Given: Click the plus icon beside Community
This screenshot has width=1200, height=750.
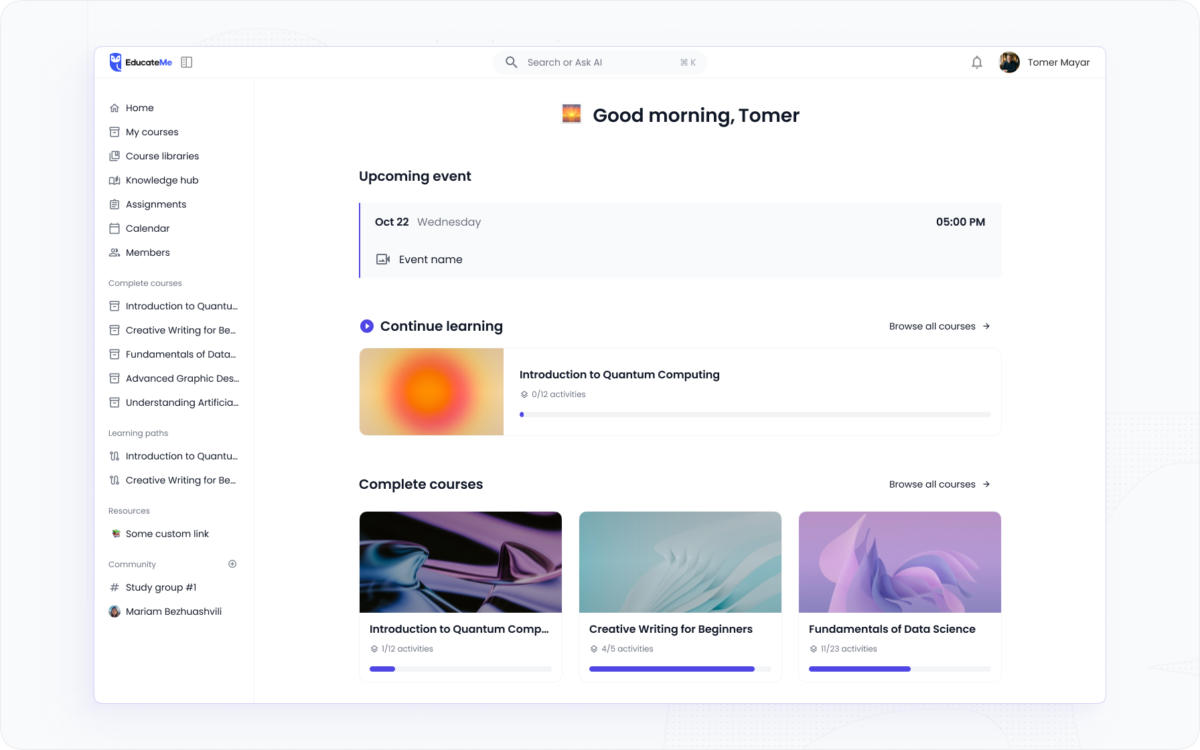Looking at the screenshot, I should click(x=233, y=564).
